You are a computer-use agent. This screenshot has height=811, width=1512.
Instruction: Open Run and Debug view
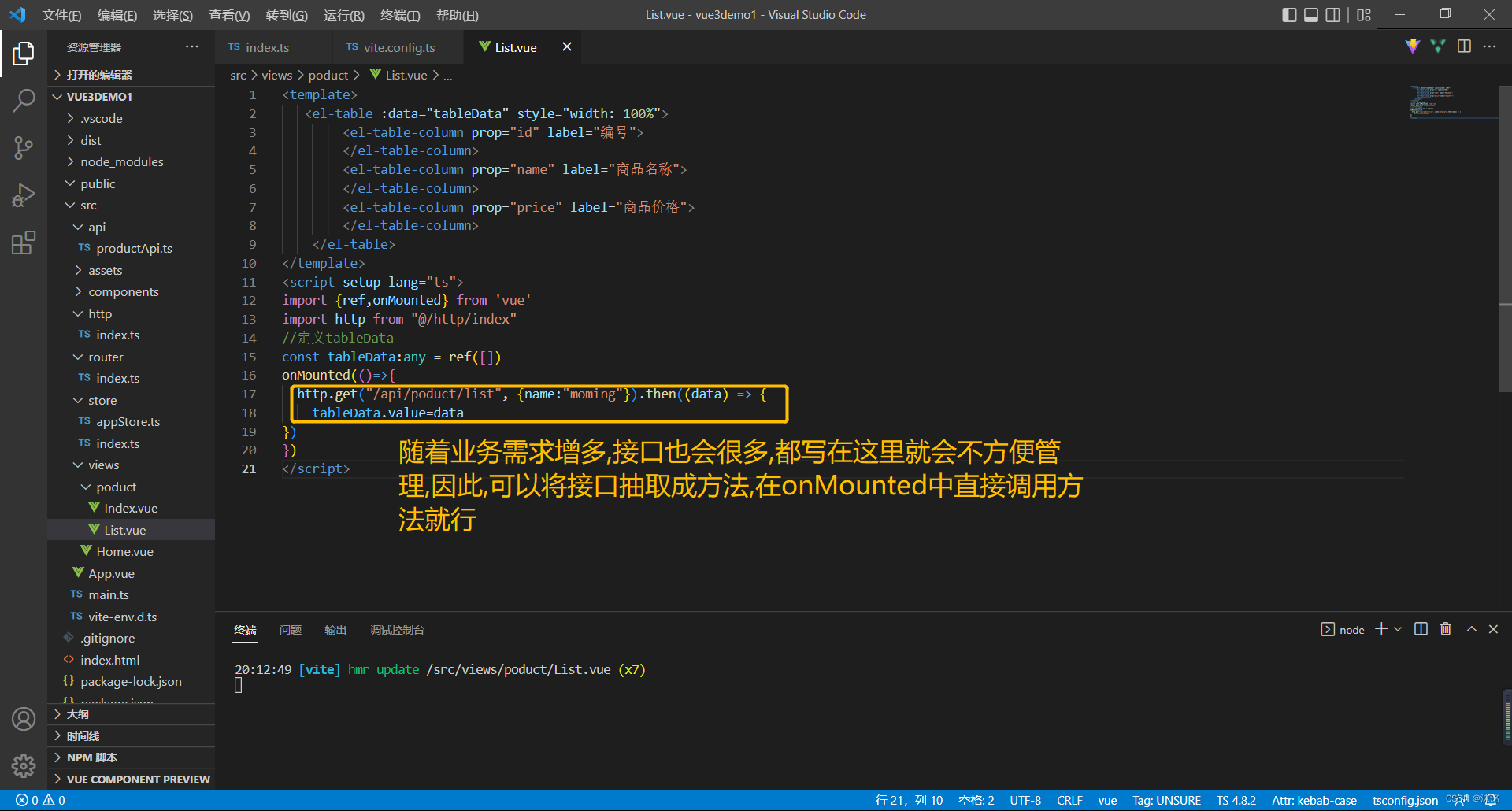click(x=24, y=194)
